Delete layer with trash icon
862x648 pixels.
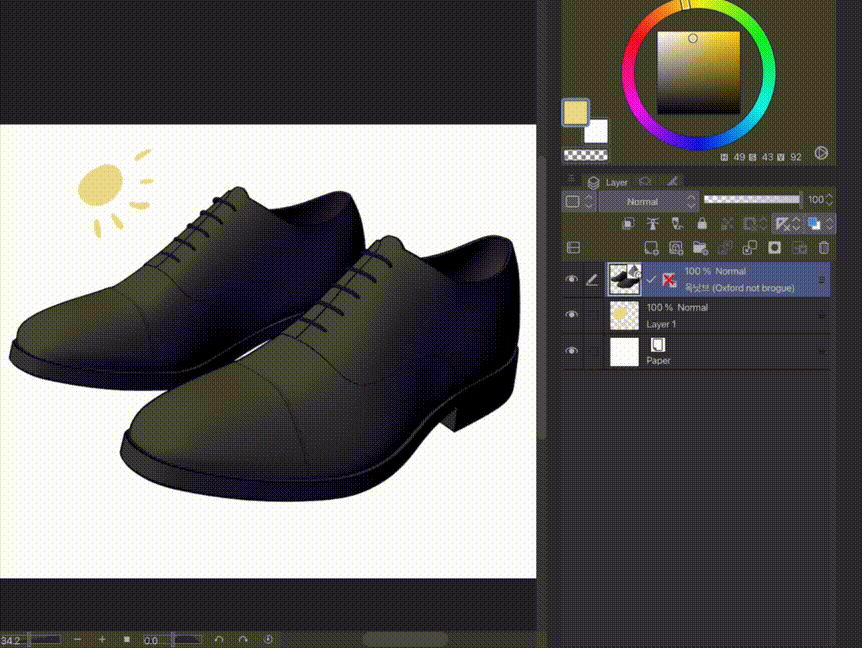(824, 248)
